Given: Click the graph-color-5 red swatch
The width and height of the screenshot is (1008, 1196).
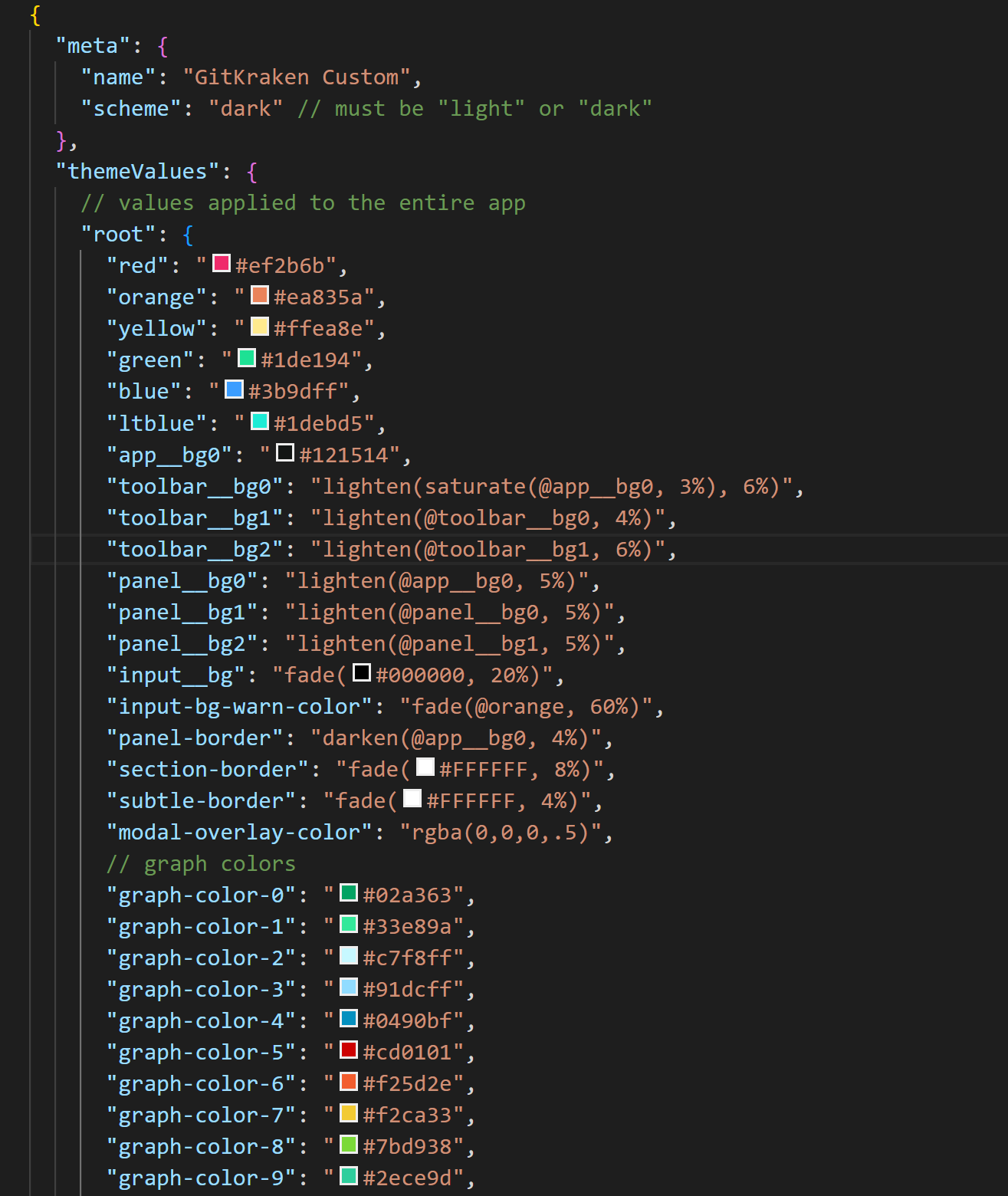Looking at the screenshot, I should [x=349, y=1050].
